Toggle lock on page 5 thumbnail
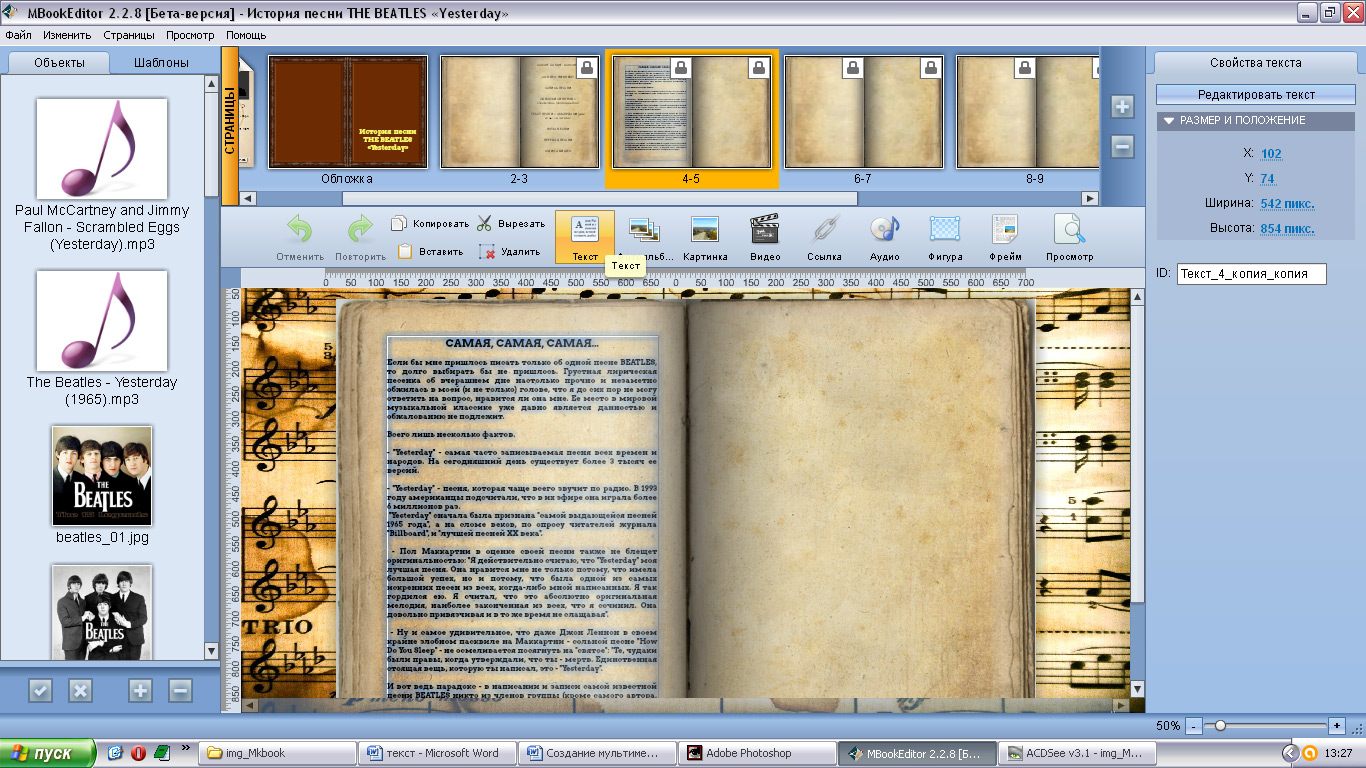Screen dimensions: 1366x768 (759, 67)
